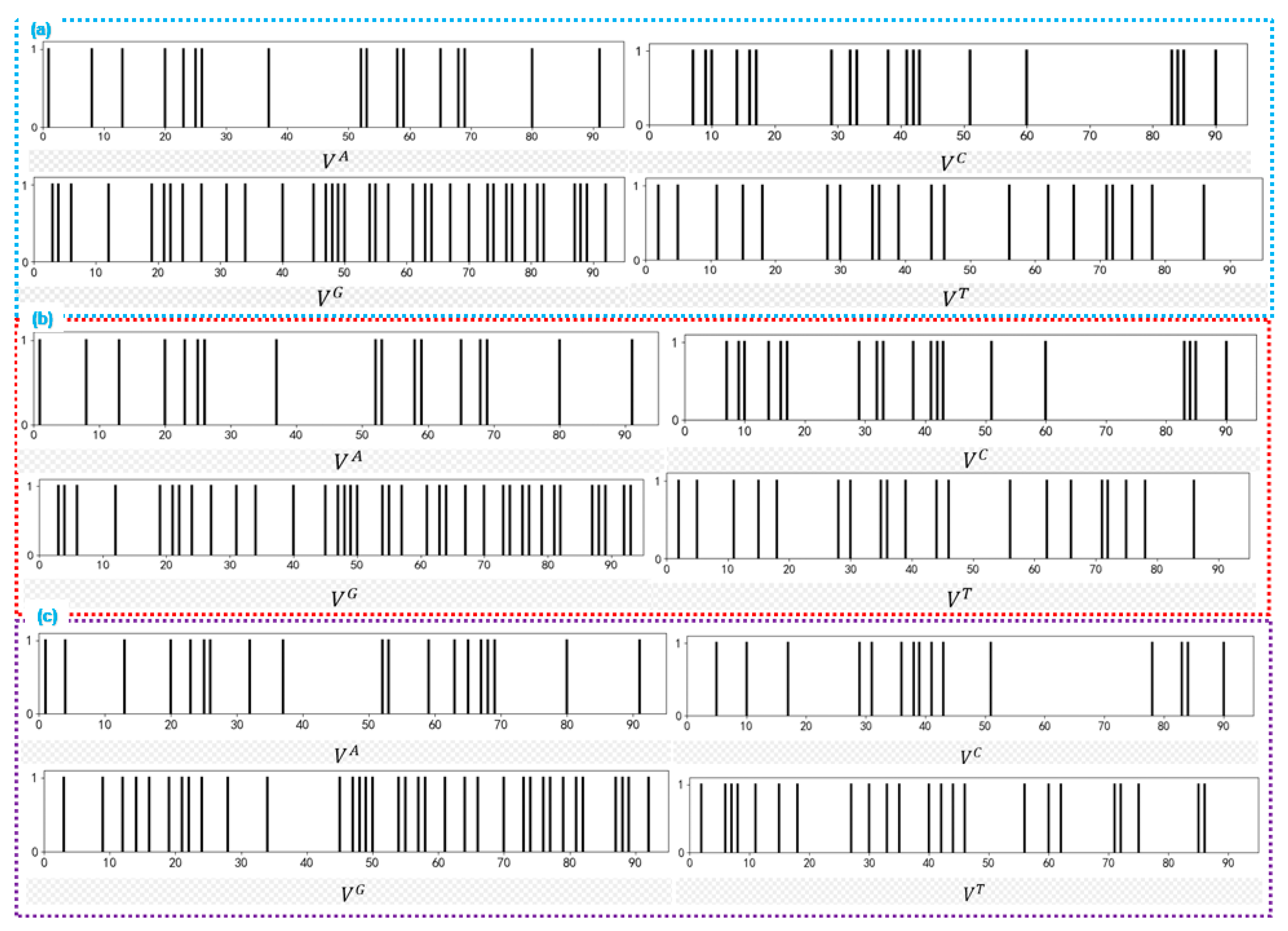The image size is (1288, 931).
Task: Select the V^A caption in panel (a)
Action: [x=335, y=160]
